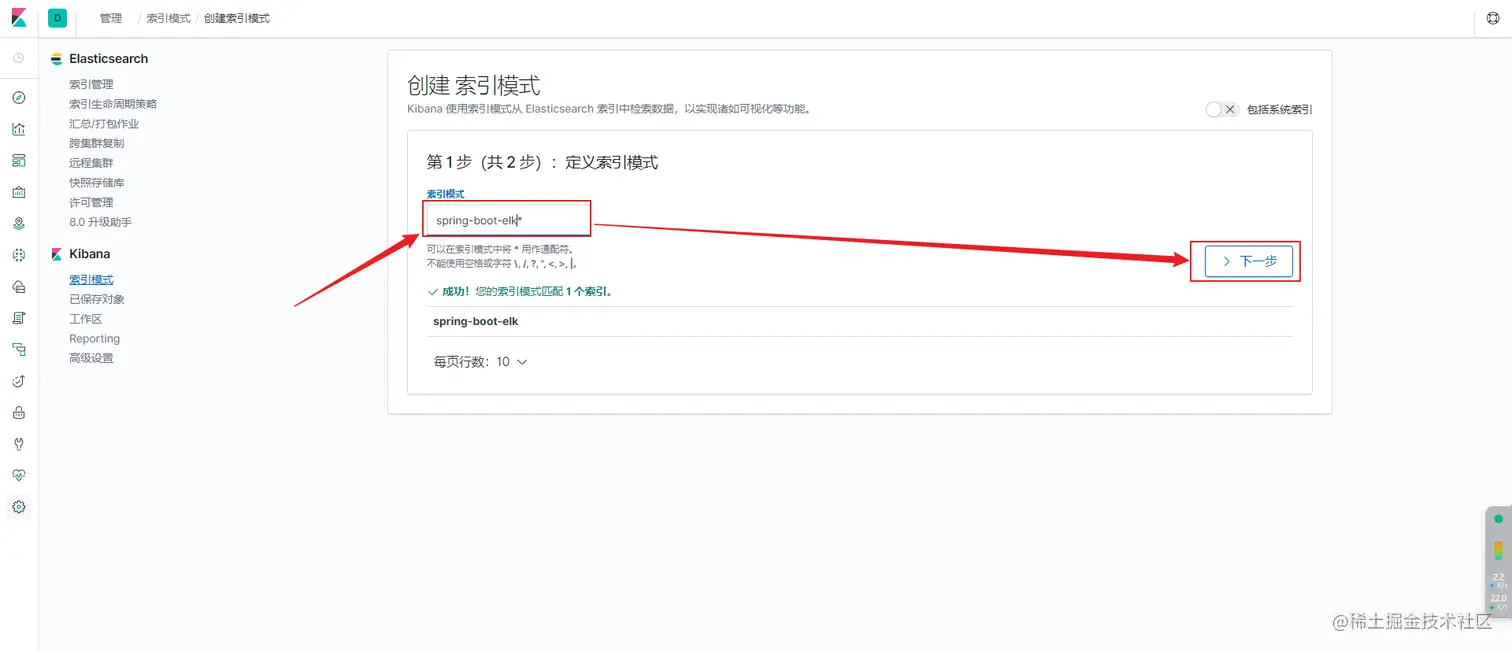Open the Machine Learning sidebar icon

pos(18,255)
